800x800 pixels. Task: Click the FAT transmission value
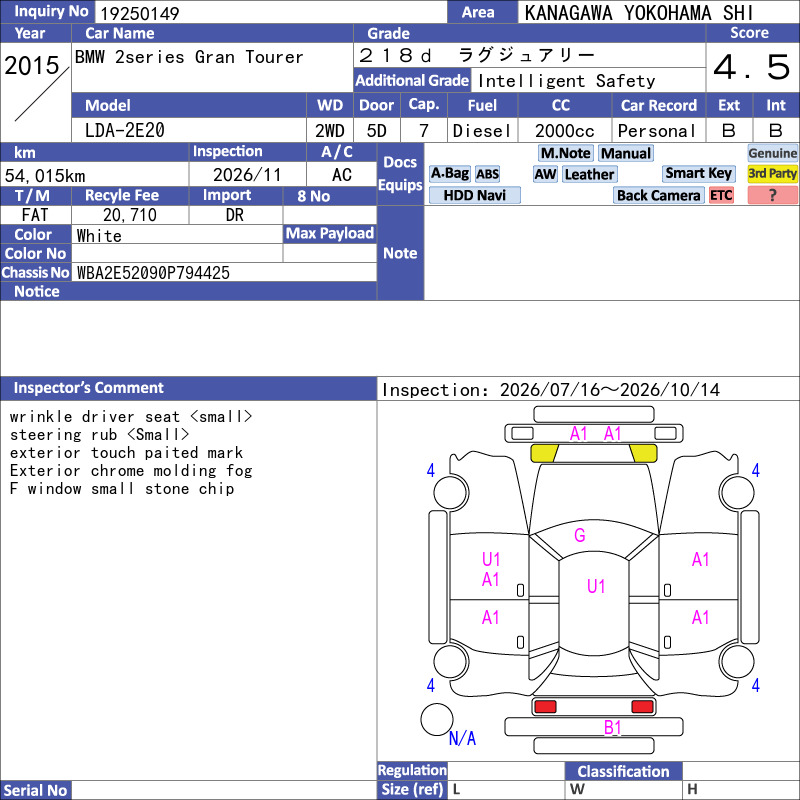(35, 215)
